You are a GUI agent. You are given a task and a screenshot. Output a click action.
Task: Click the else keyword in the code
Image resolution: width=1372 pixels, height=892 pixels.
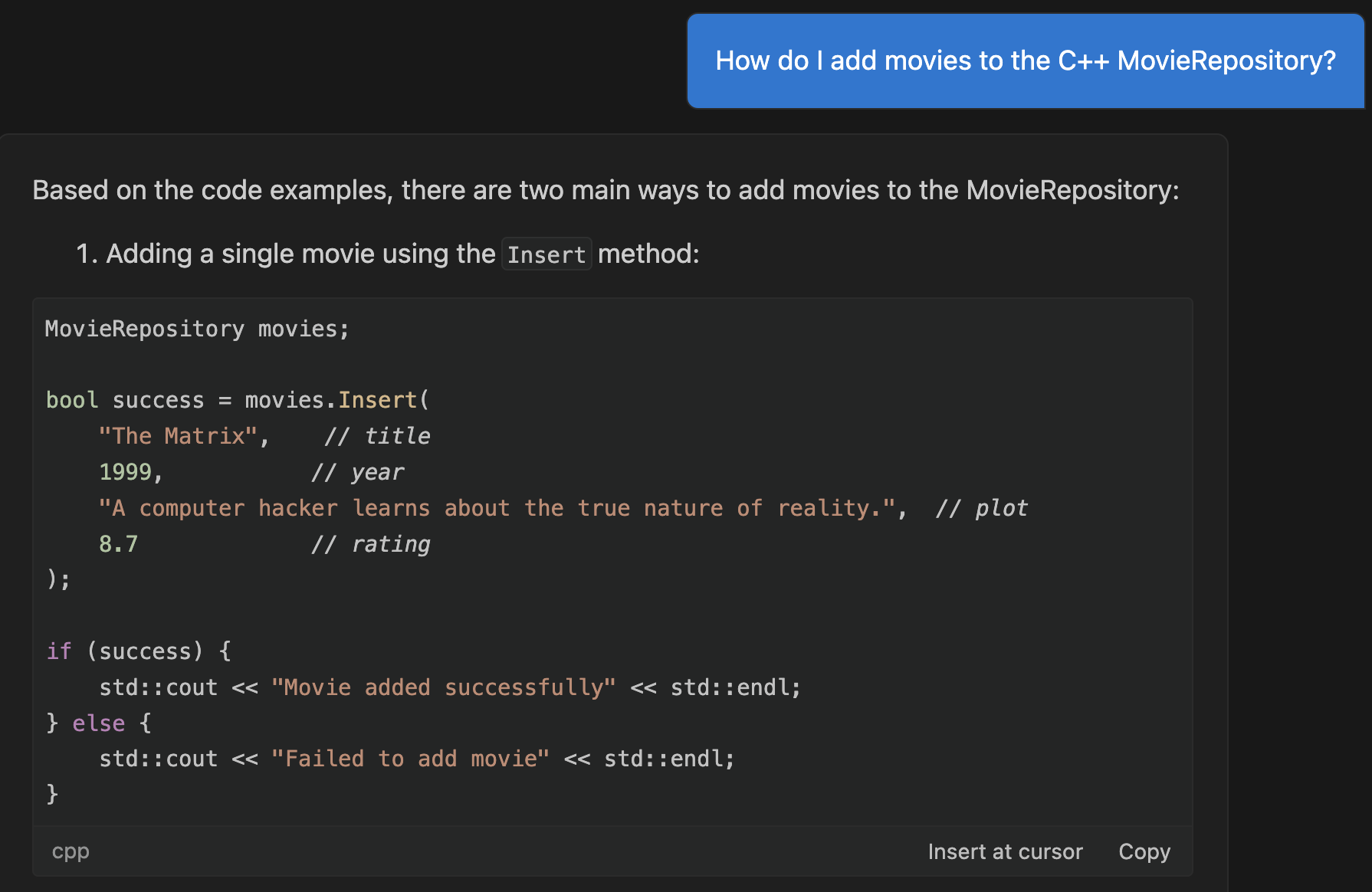98,723
